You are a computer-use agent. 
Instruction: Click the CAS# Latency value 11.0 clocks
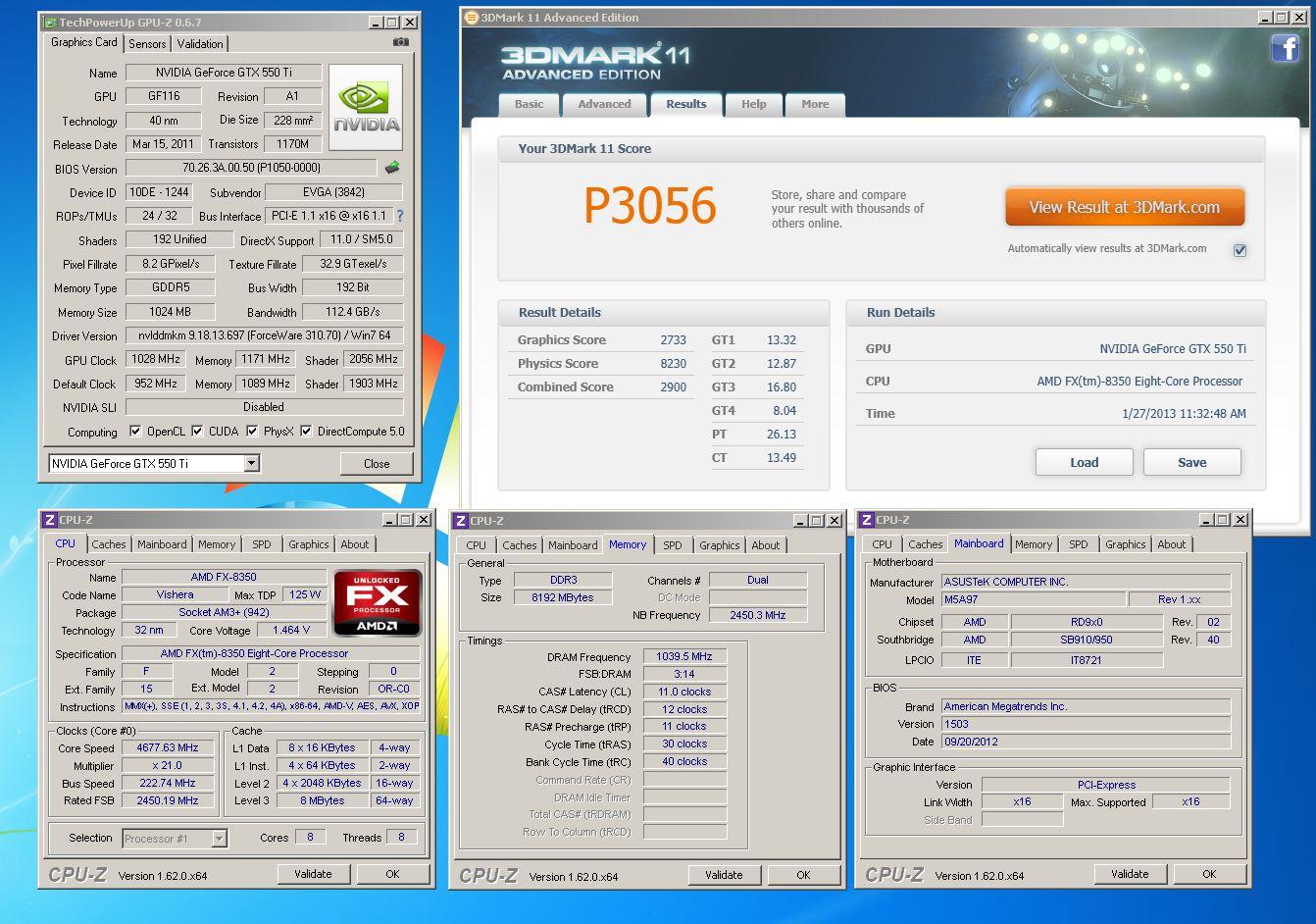[684, 692]
